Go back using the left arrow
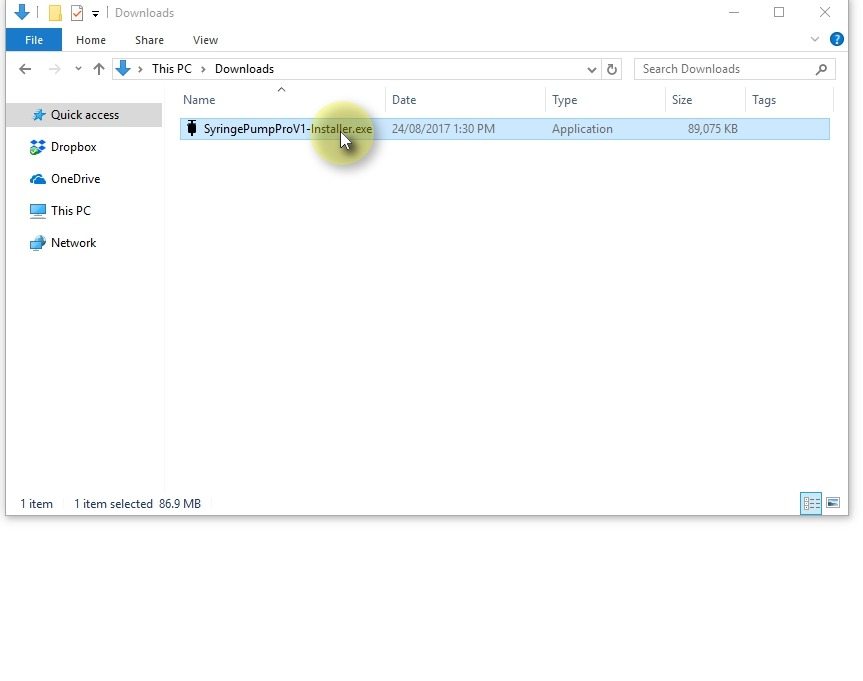 click(25, 69)
